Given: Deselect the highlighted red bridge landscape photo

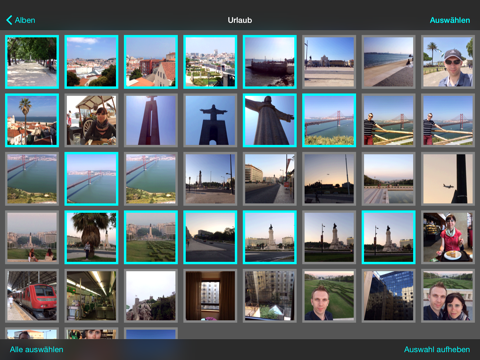Looking at the screenshot, I should click(329, 120).
